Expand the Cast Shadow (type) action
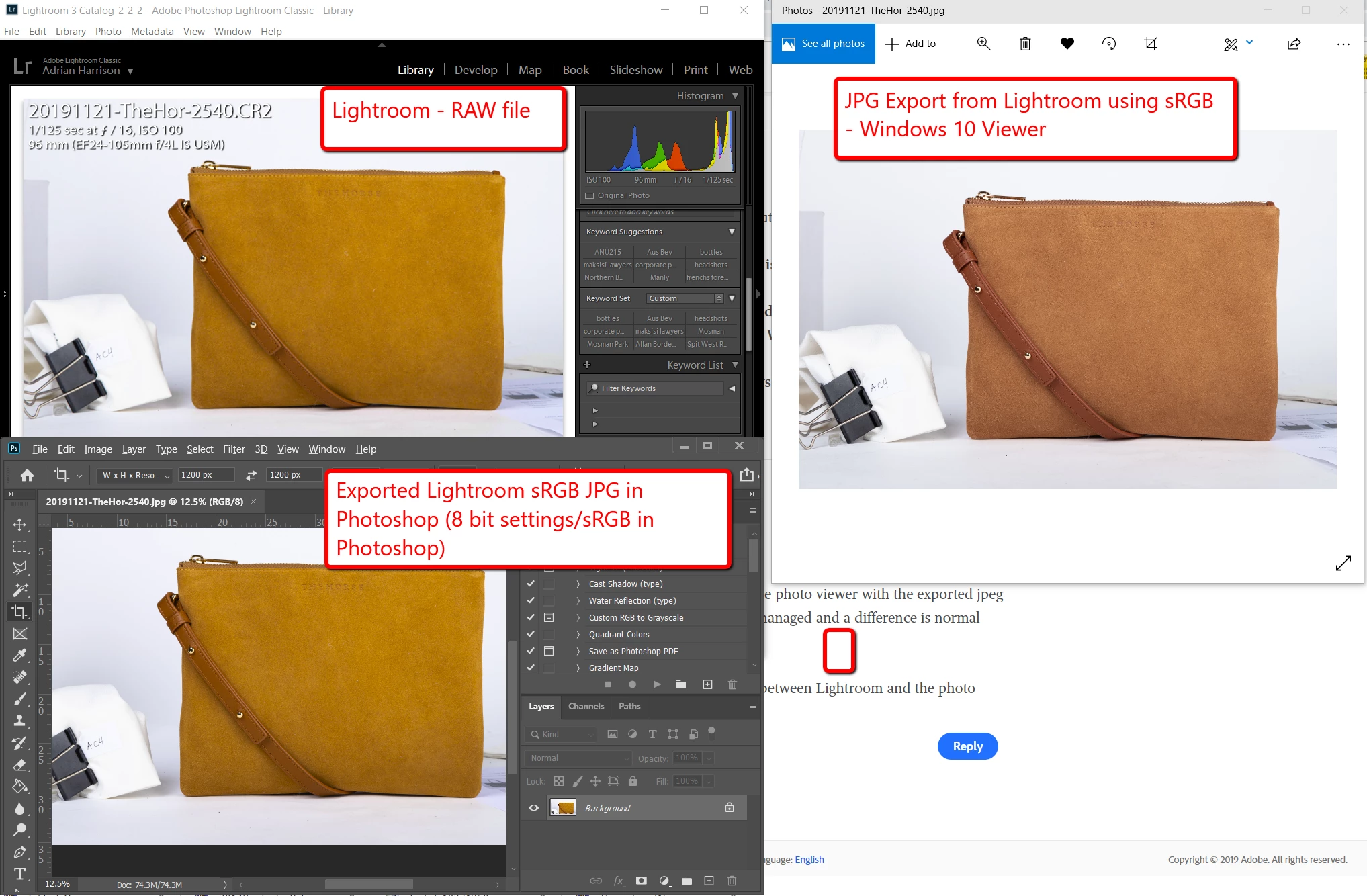The width and height of the screenshot is (1367, 896). [578, 584]
